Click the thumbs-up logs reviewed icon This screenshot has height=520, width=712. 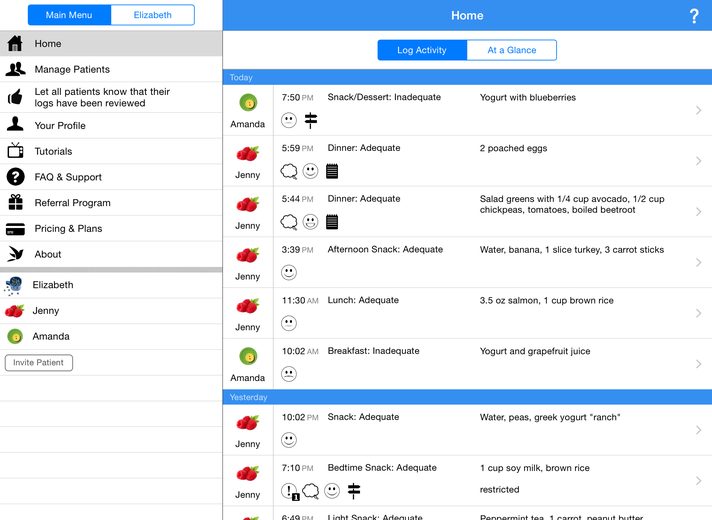pos(15,97)
